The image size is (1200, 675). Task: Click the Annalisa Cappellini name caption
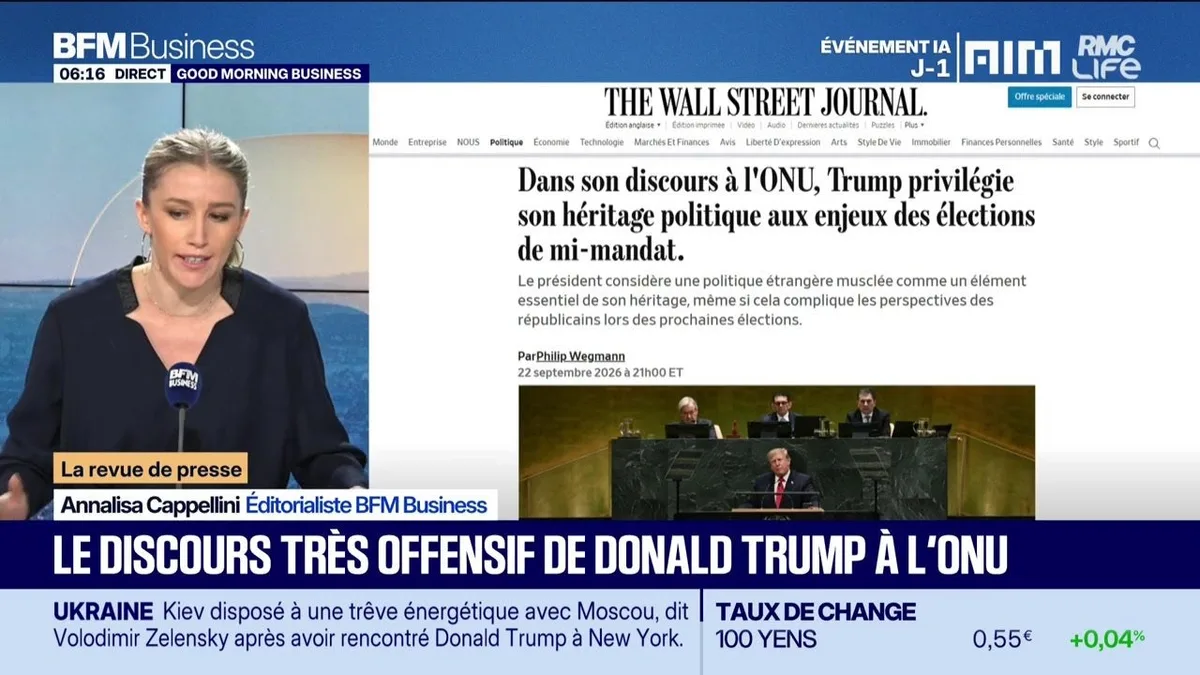pos(150,505)
